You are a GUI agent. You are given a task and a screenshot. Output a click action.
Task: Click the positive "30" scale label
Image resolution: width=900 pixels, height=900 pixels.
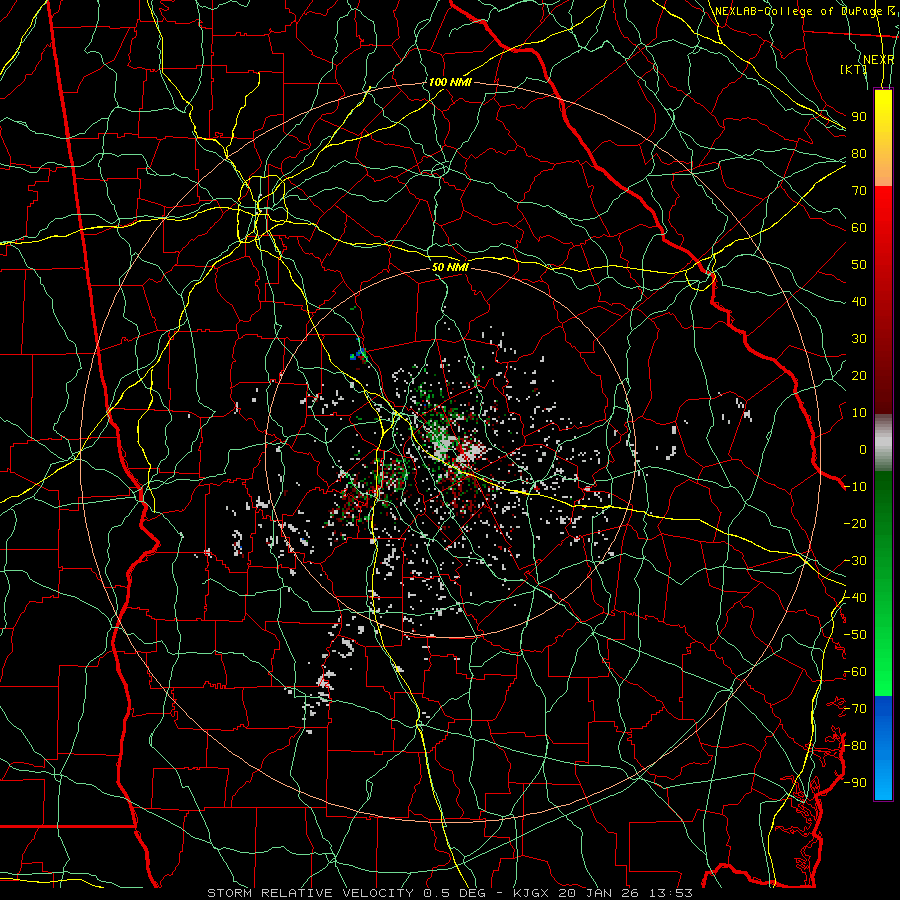click(x=859, y=339)
